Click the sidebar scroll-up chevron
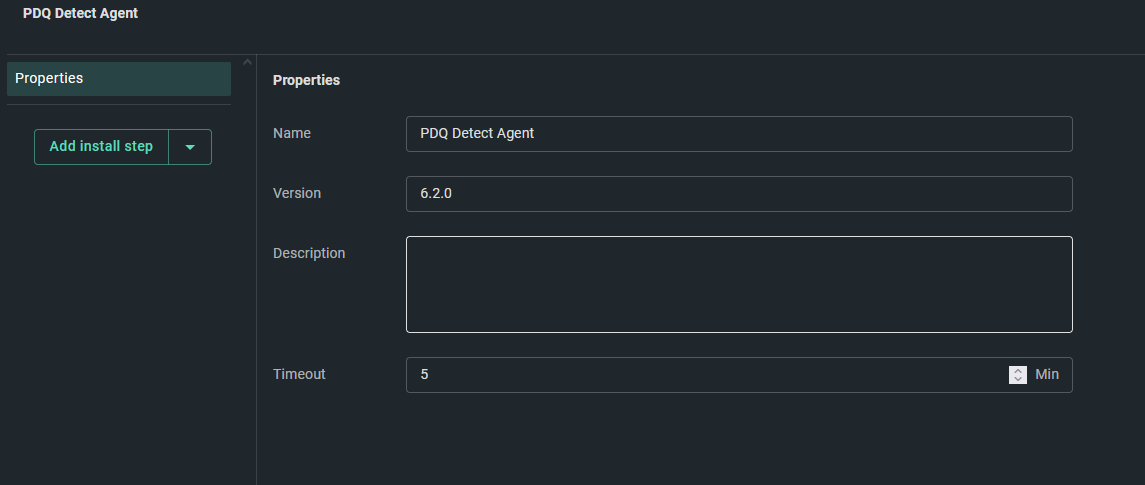The image size is (1145, 485). coord(248,62)
